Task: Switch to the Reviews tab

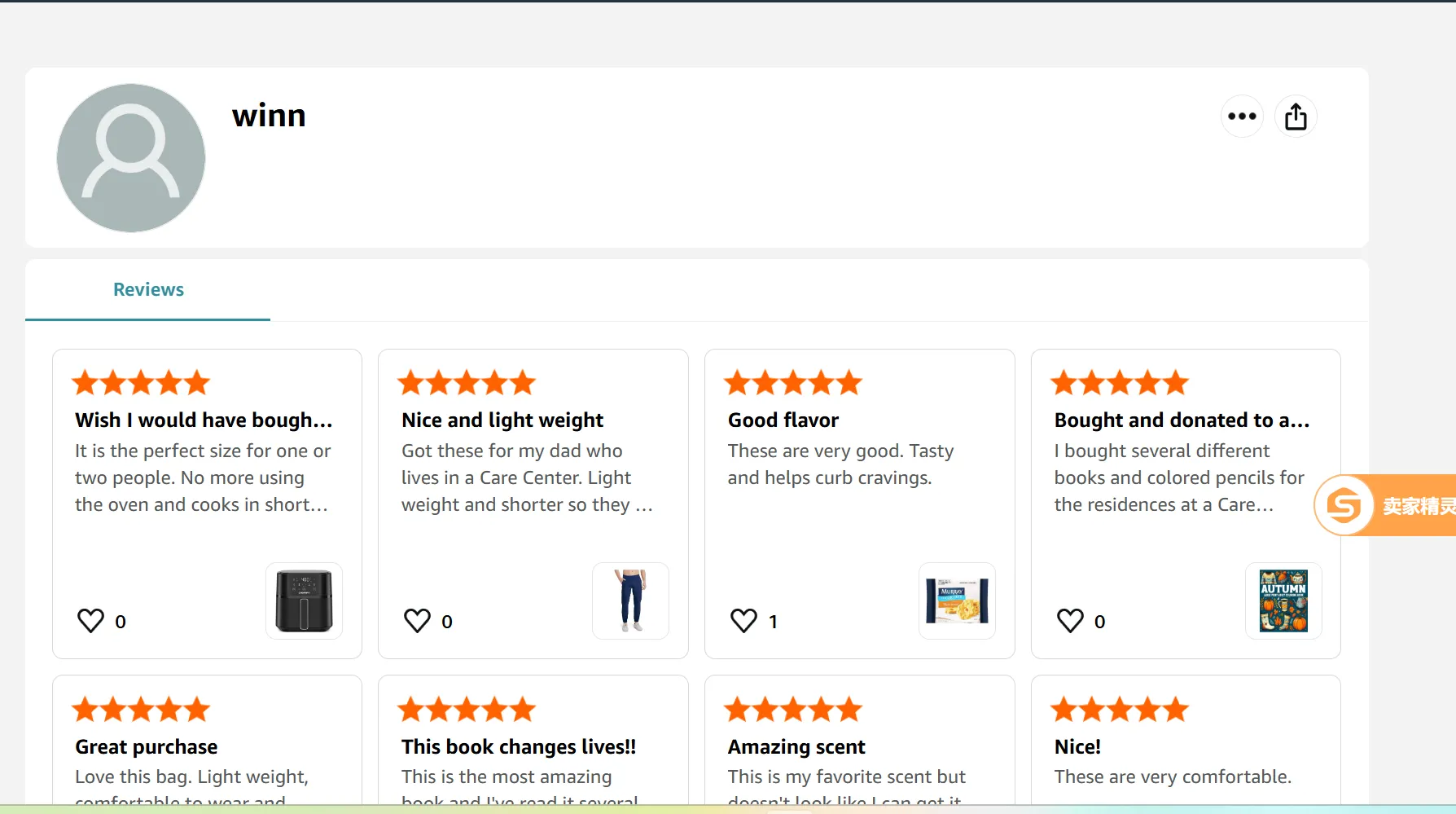Action: click(x=148, y=290)
